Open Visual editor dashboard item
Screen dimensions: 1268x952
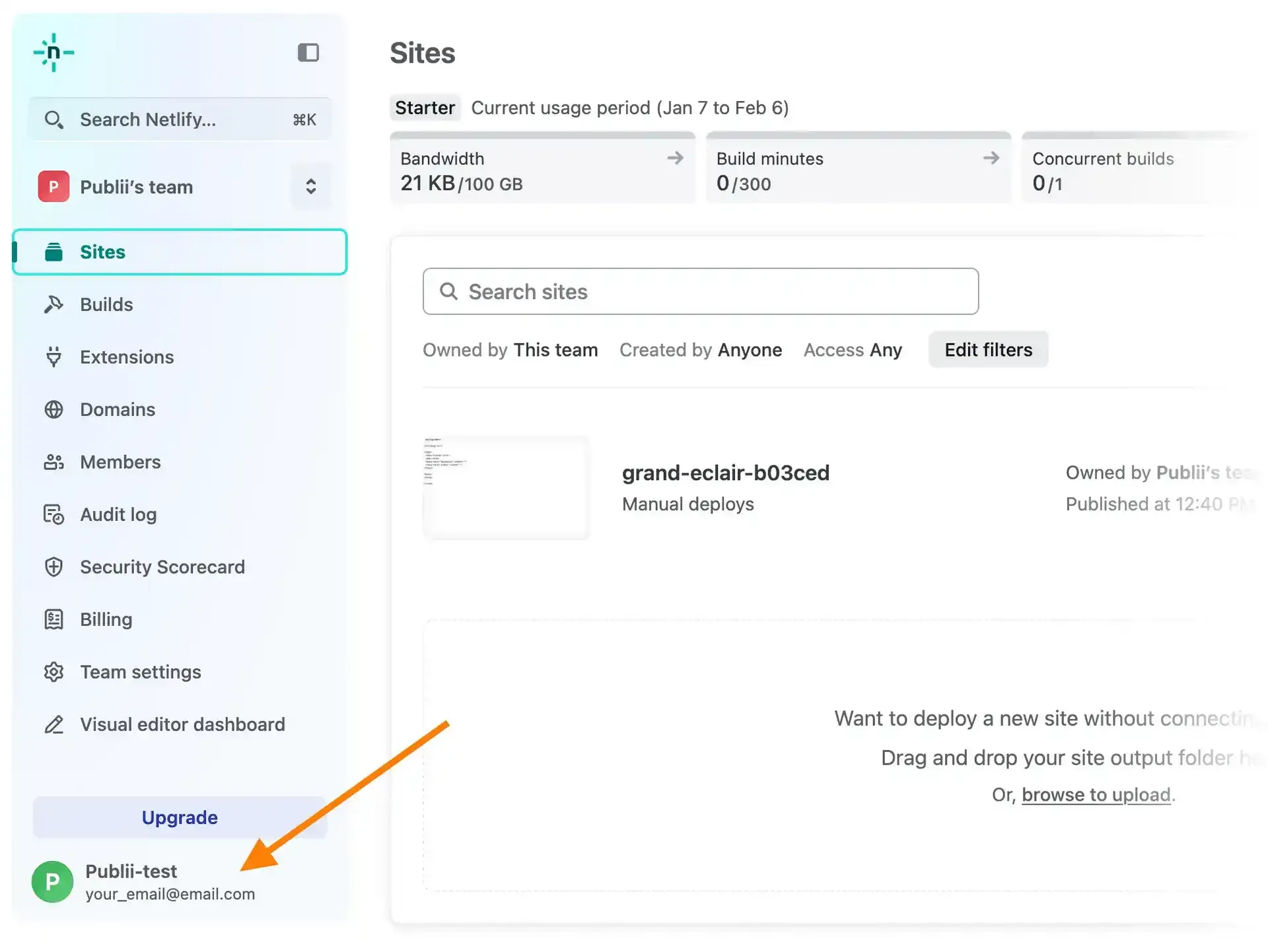point(182,724)
